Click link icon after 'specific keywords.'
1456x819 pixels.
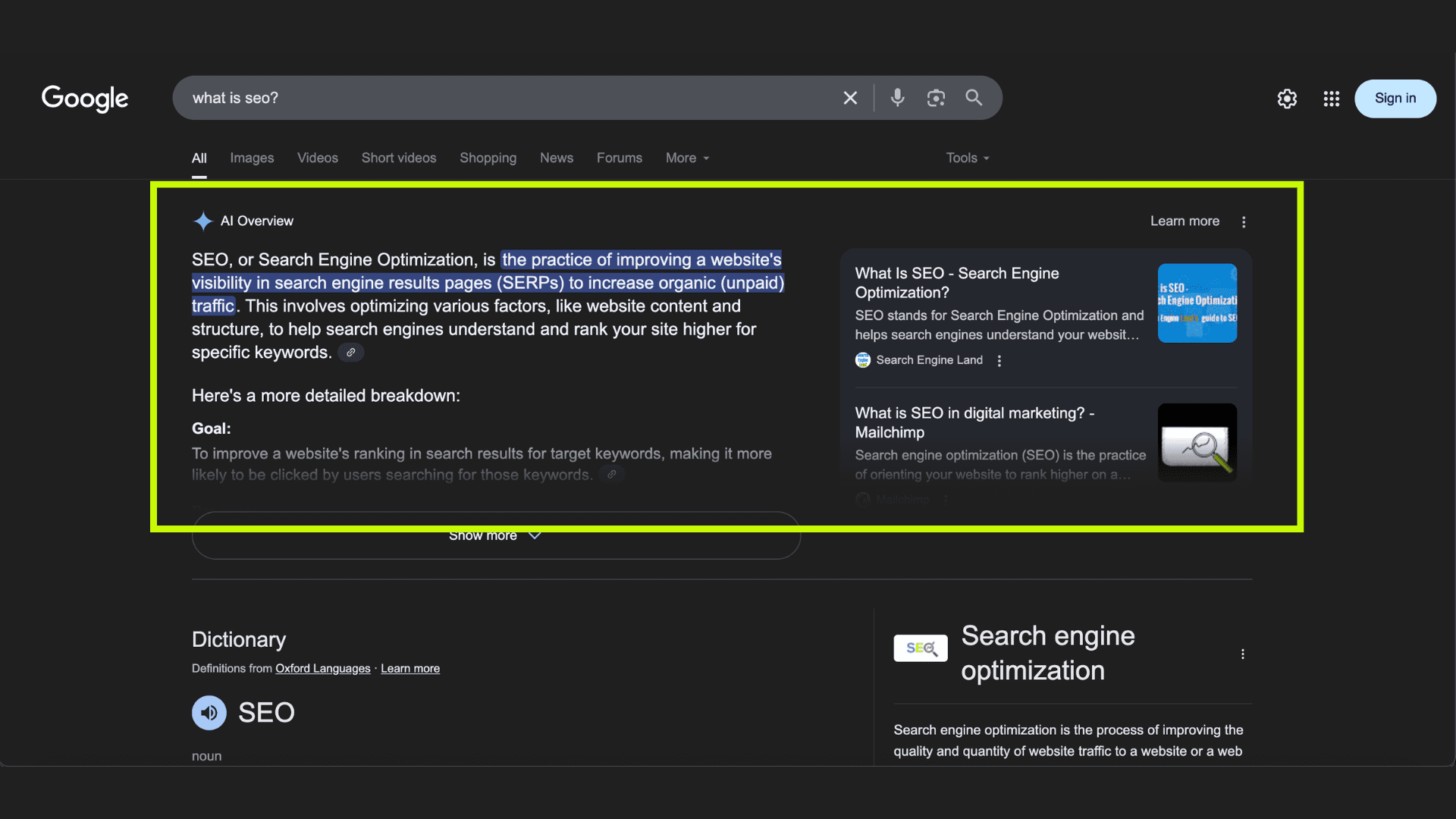click(x=350, y=353)
